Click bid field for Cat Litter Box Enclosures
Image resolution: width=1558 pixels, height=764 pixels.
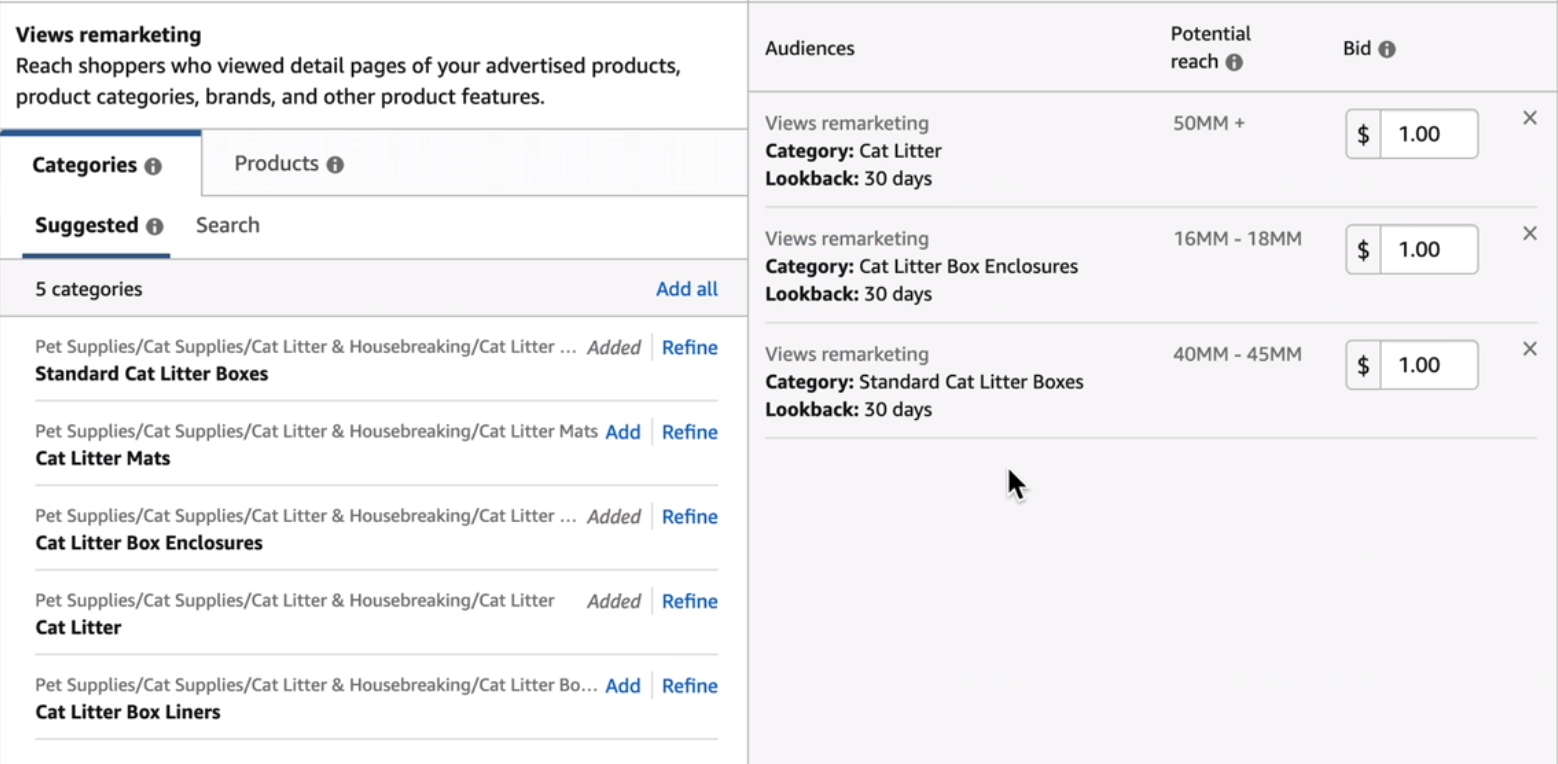click(x=1427, y=250)
